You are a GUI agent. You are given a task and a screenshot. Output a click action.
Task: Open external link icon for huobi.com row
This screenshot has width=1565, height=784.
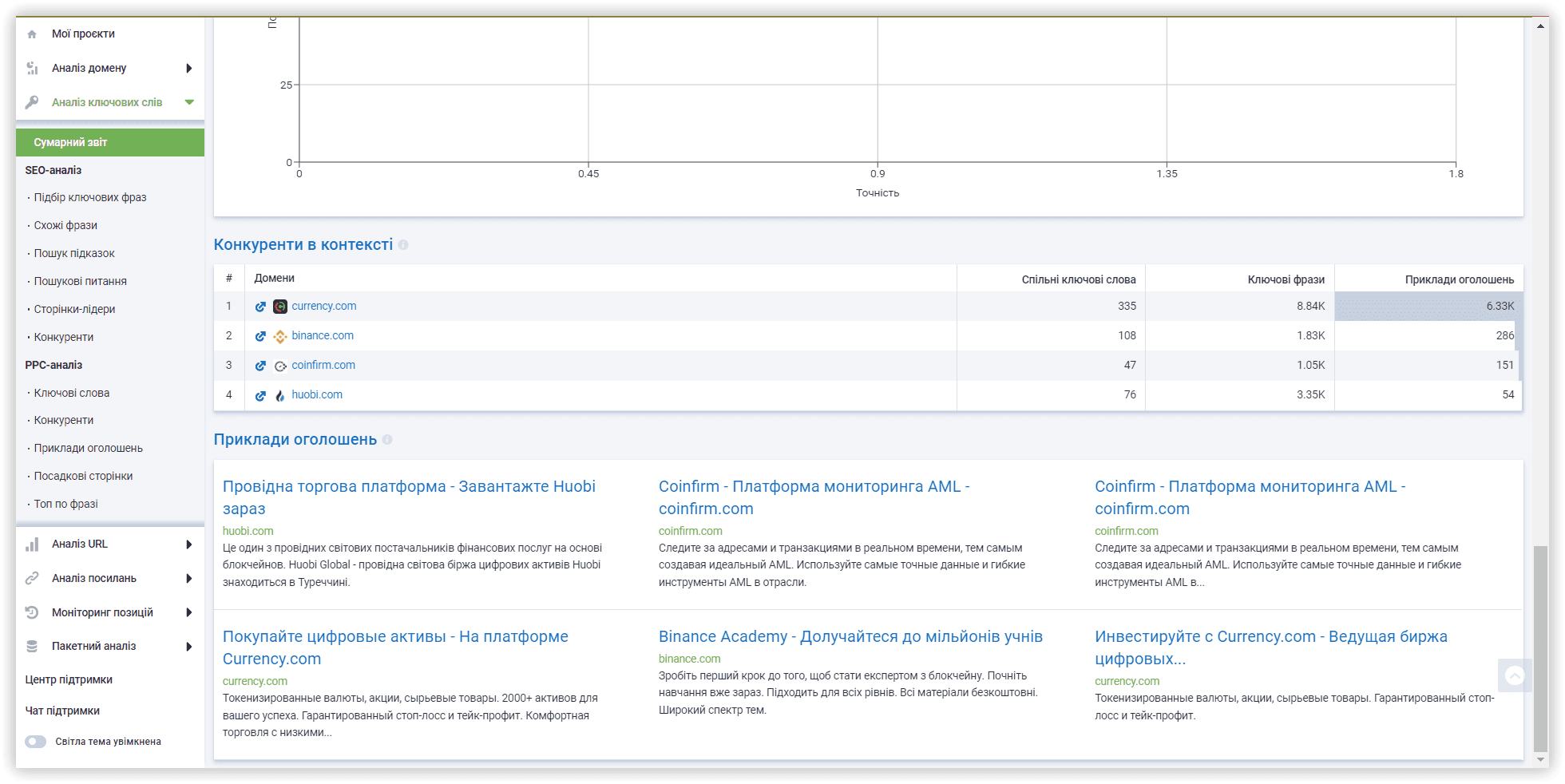tap(260, 395)
